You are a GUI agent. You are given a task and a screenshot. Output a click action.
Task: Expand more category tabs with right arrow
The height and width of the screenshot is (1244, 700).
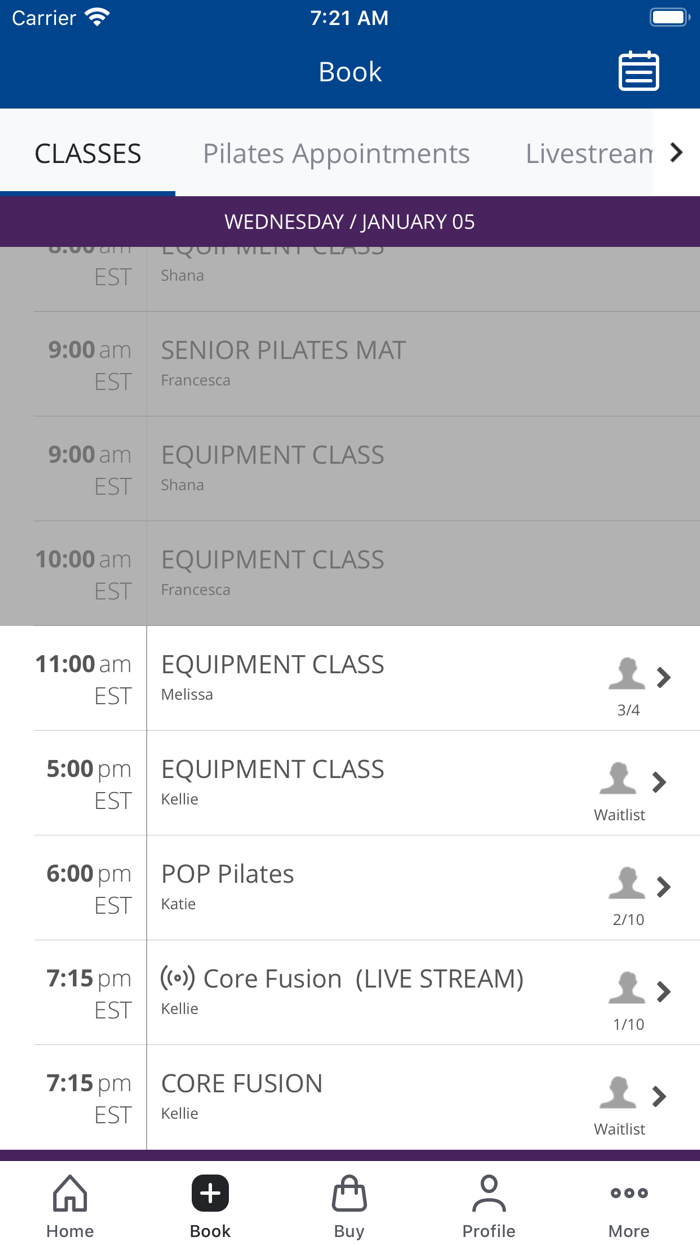(x=676, y=153)
